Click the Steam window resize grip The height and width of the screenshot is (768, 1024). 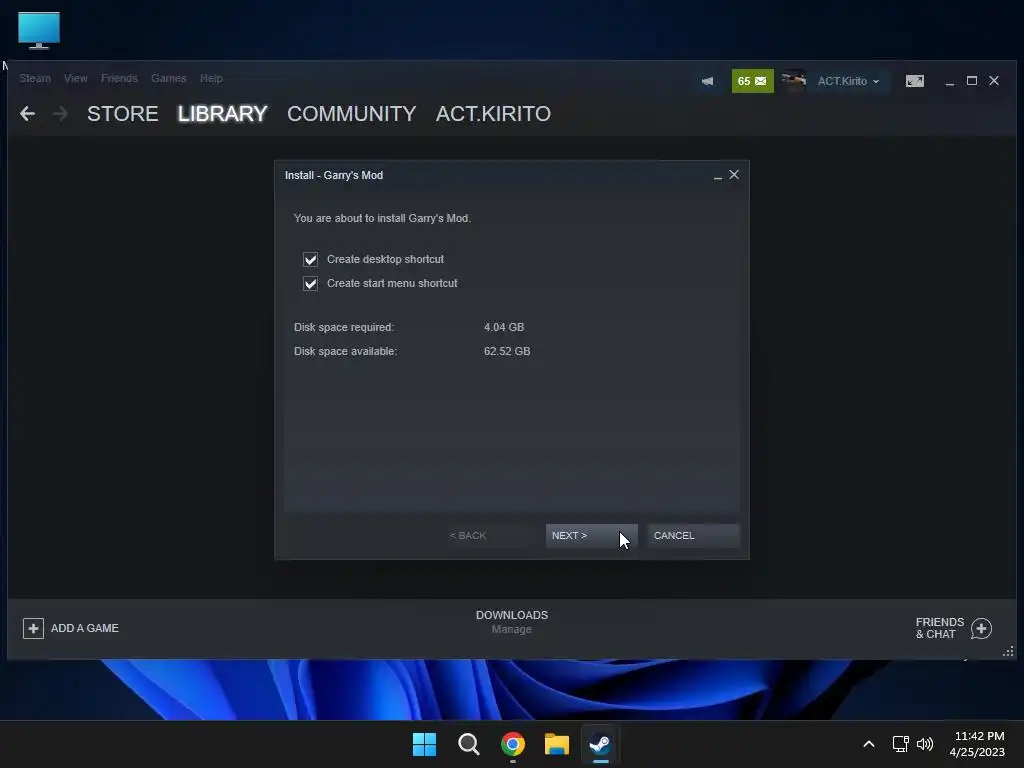[1008, 651]
